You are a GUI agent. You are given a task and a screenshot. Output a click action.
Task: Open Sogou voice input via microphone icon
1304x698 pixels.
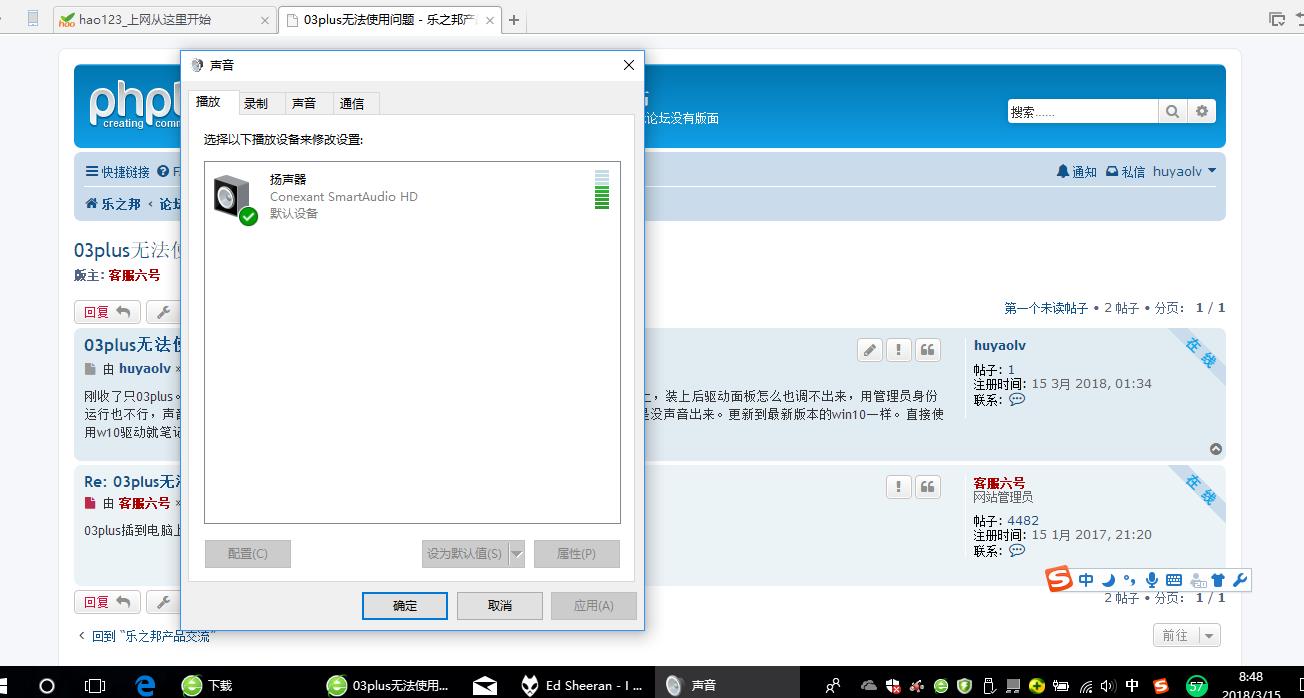click(1152, 580)
